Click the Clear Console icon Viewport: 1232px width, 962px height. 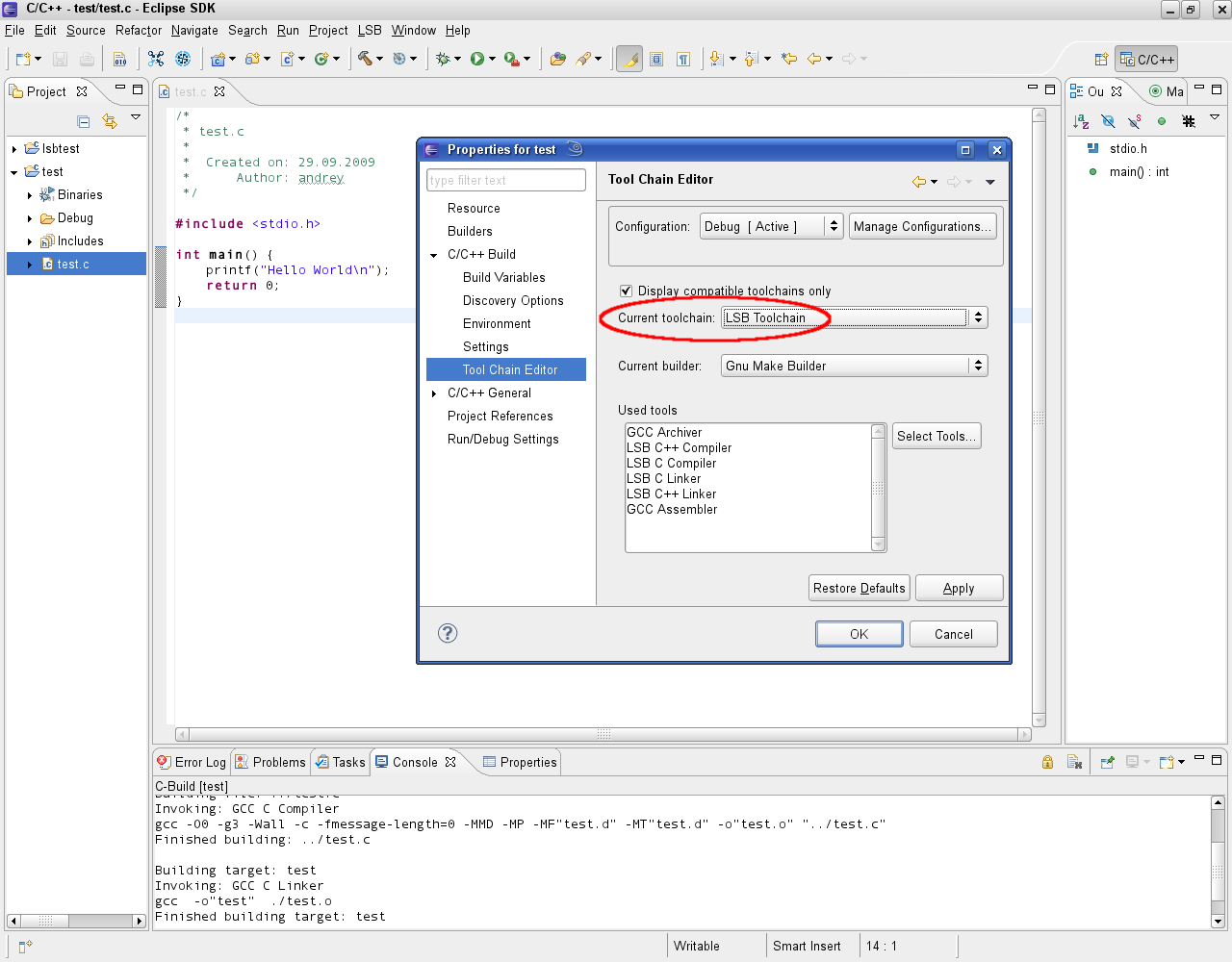(x=1074, y=762)
